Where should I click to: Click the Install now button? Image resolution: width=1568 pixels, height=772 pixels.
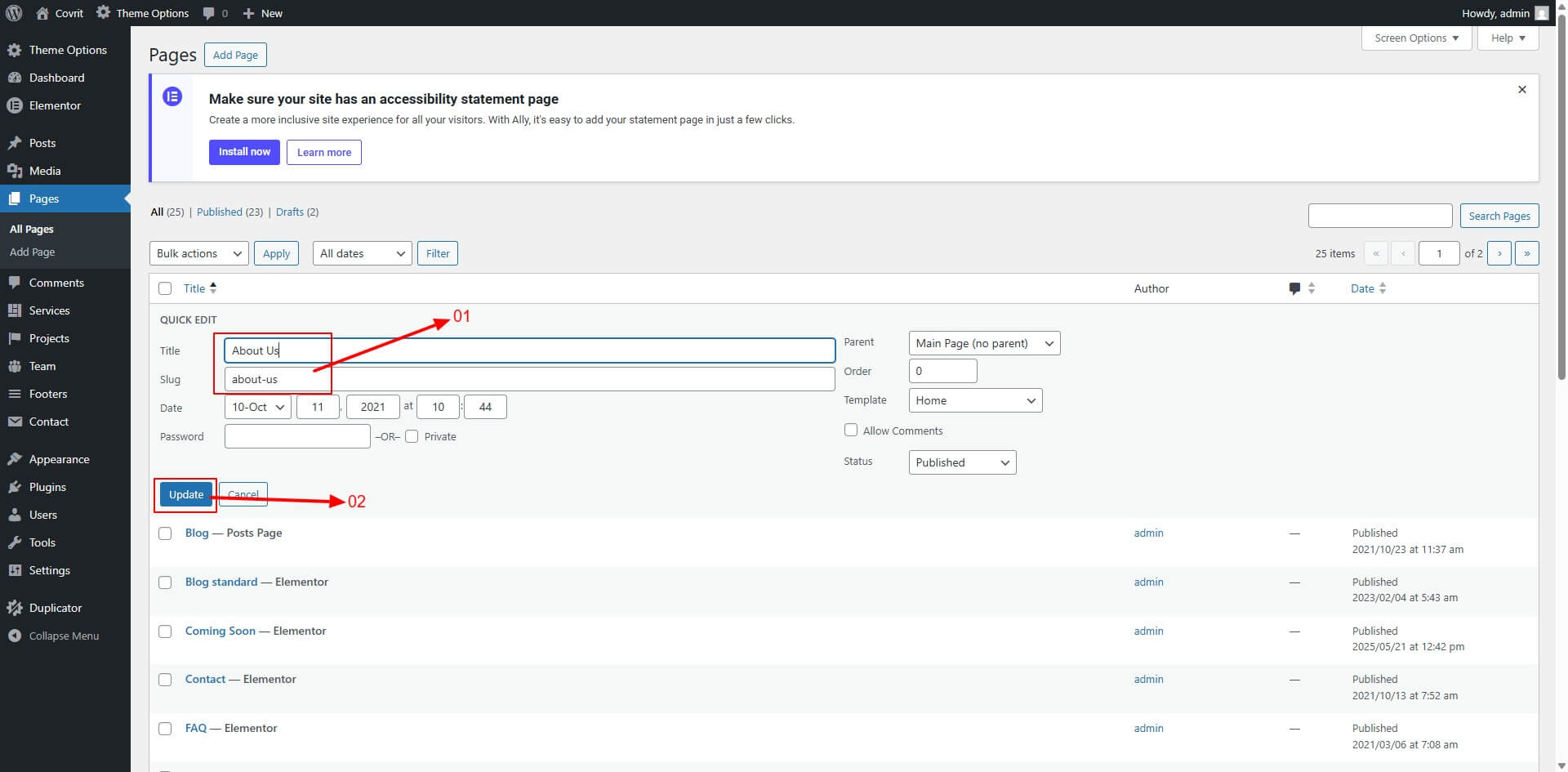tap(244, 152)
